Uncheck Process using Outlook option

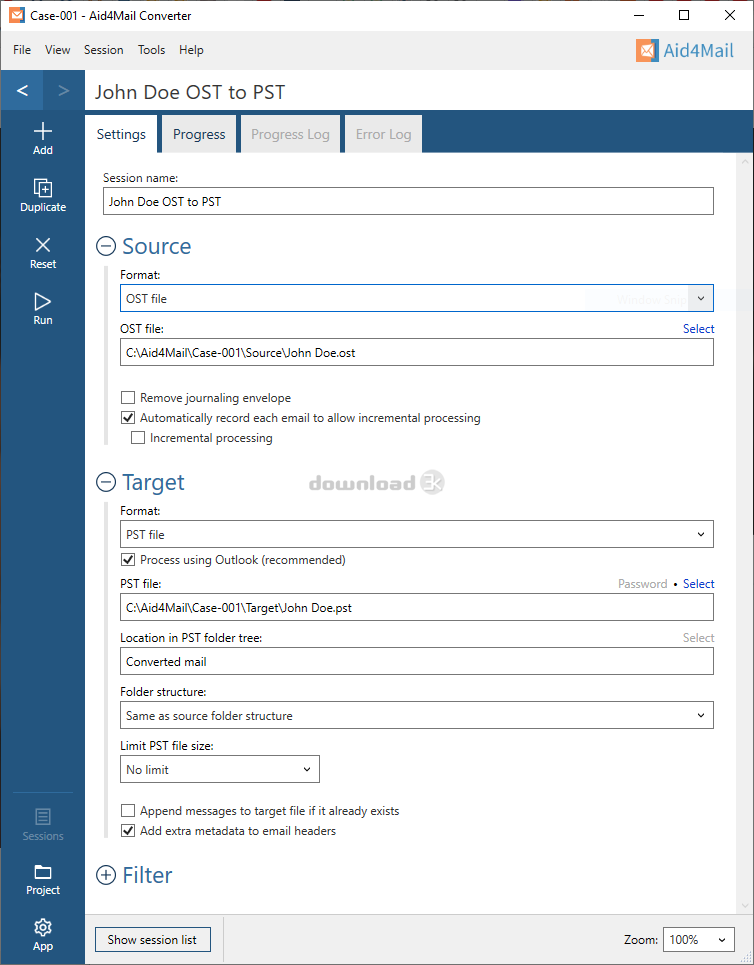click(128, 559)
